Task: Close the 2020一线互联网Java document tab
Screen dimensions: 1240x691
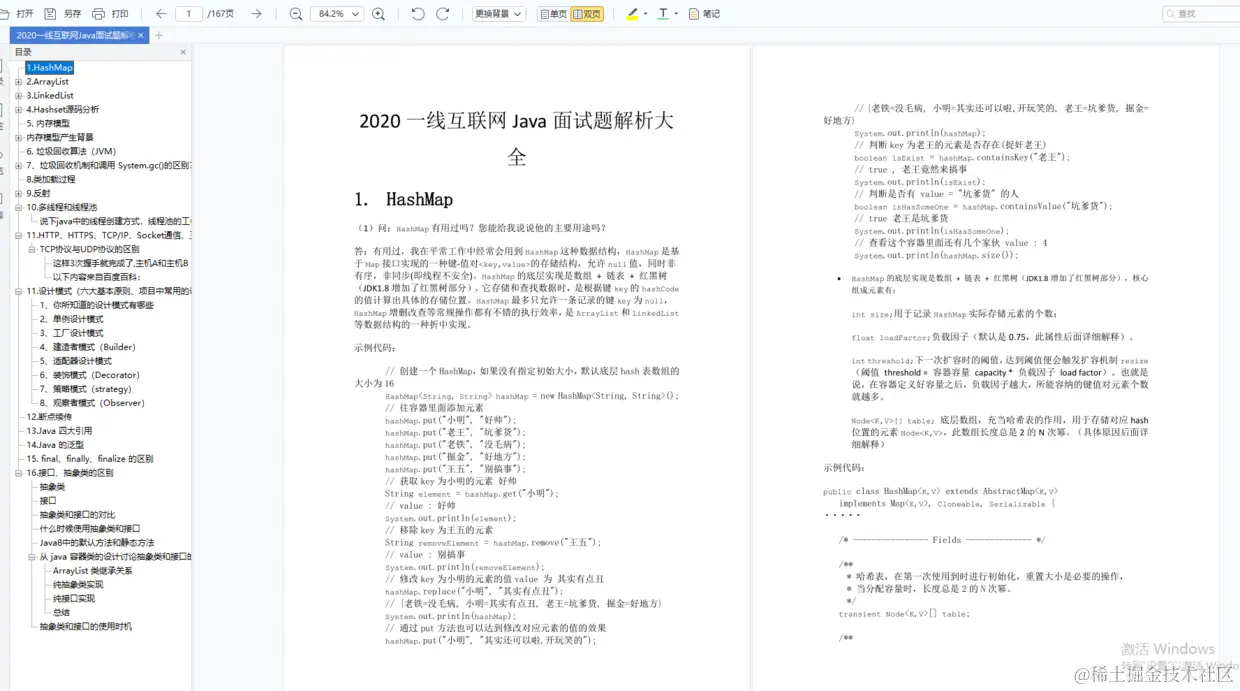Action: (x=141, y=35)
